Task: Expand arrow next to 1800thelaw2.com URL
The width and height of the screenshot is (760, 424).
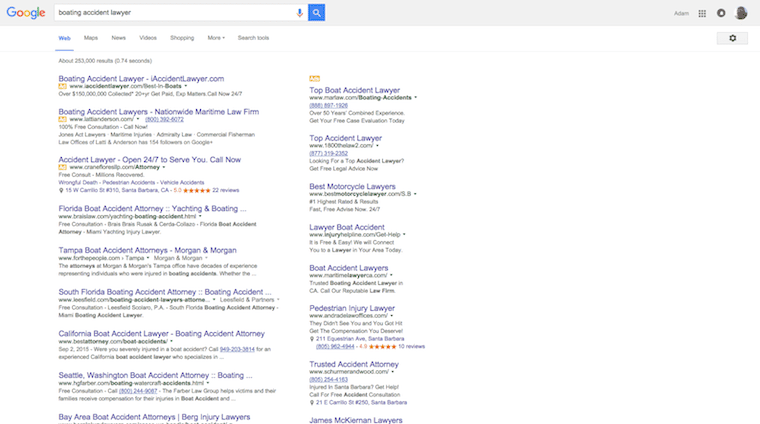Action: 377,146
